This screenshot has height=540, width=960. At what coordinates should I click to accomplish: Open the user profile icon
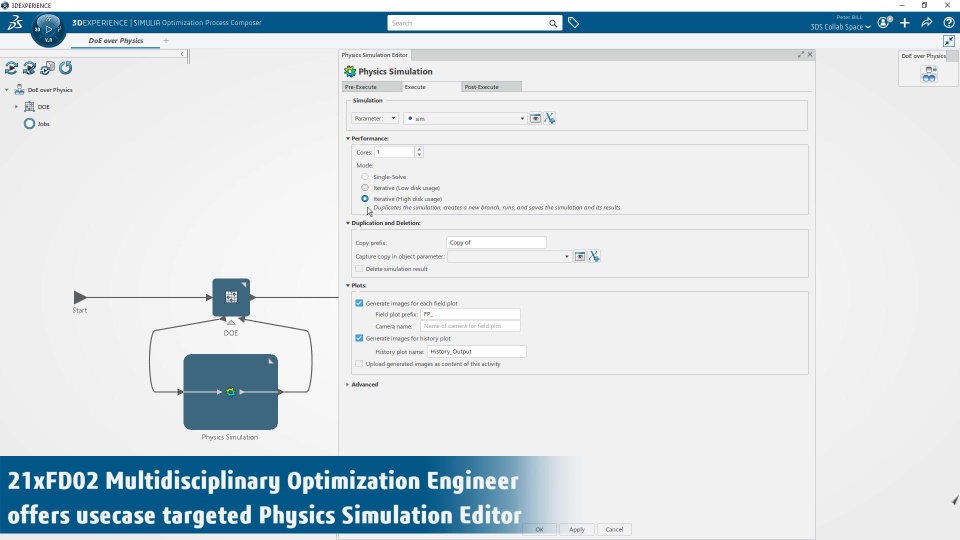[x=884, y=23]
